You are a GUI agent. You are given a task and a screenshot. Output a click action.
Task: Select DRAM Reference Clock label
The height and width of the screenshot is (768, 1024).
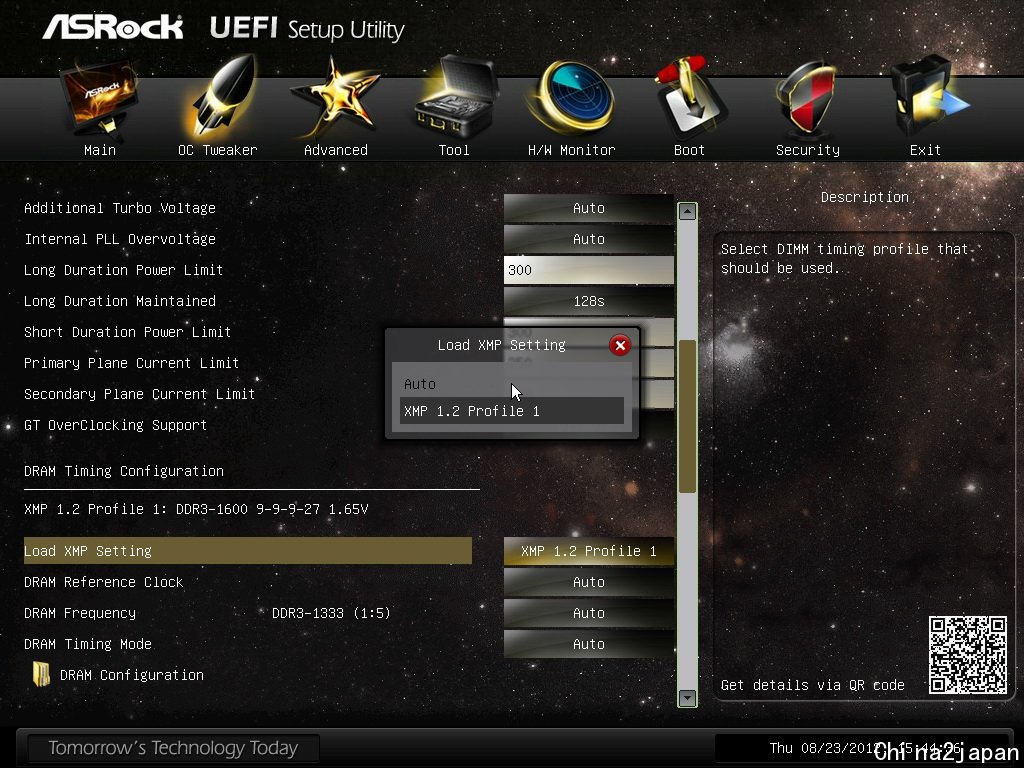(x=103, y=582)
